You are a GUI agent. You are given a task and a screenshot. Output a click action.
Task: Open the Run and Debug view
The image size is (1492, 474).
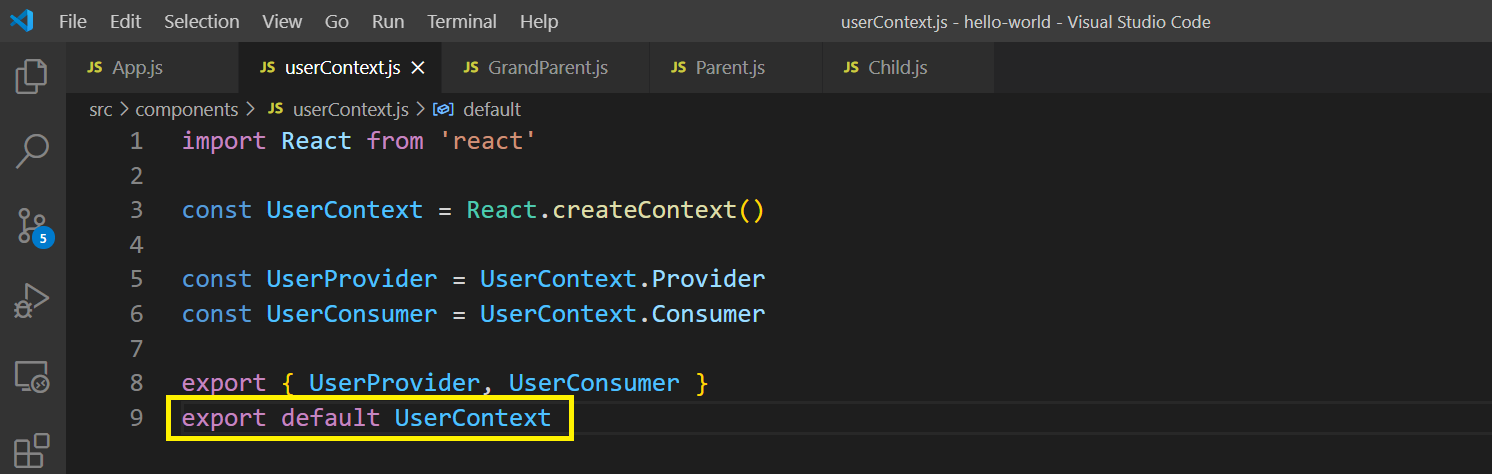pos(32,301)
